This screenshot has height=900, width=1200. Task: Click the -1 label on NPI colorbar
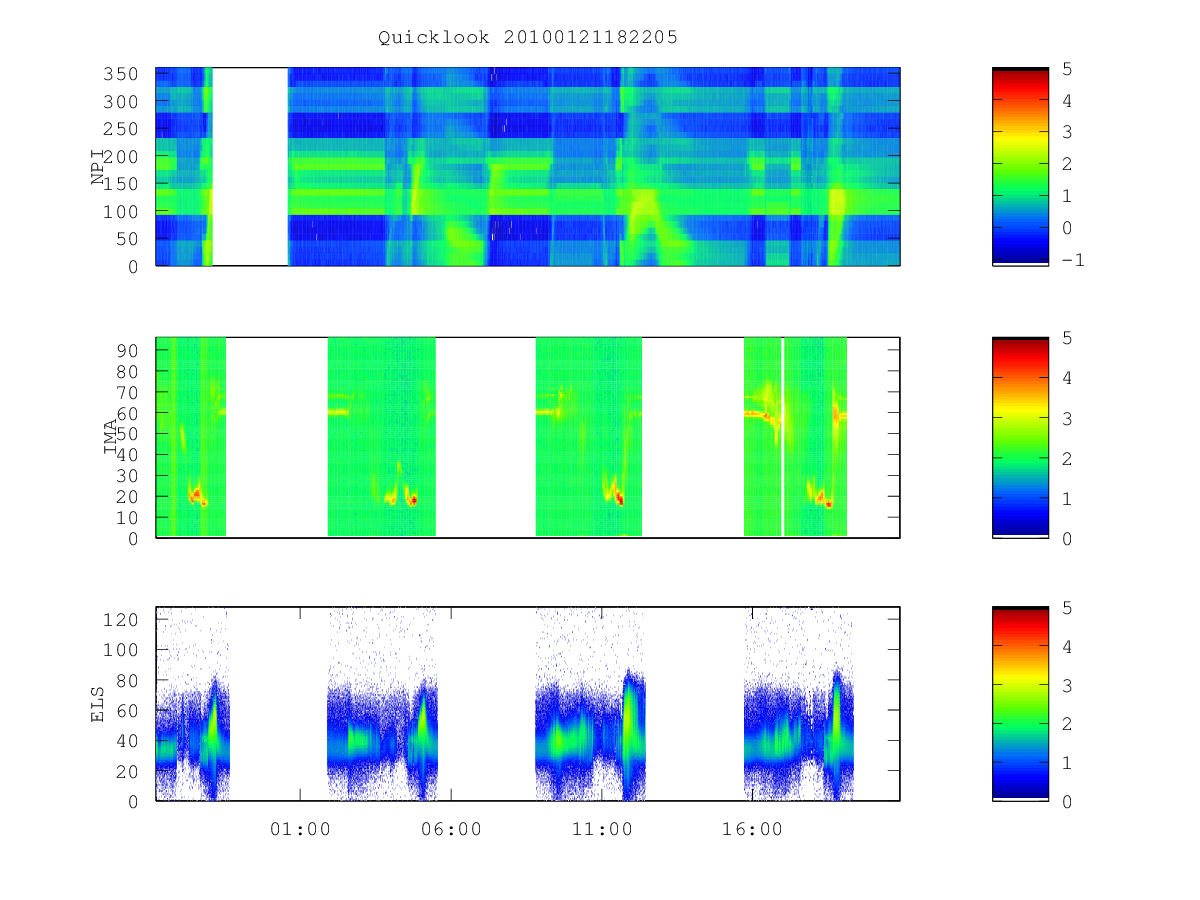(x=1073, y=259)
